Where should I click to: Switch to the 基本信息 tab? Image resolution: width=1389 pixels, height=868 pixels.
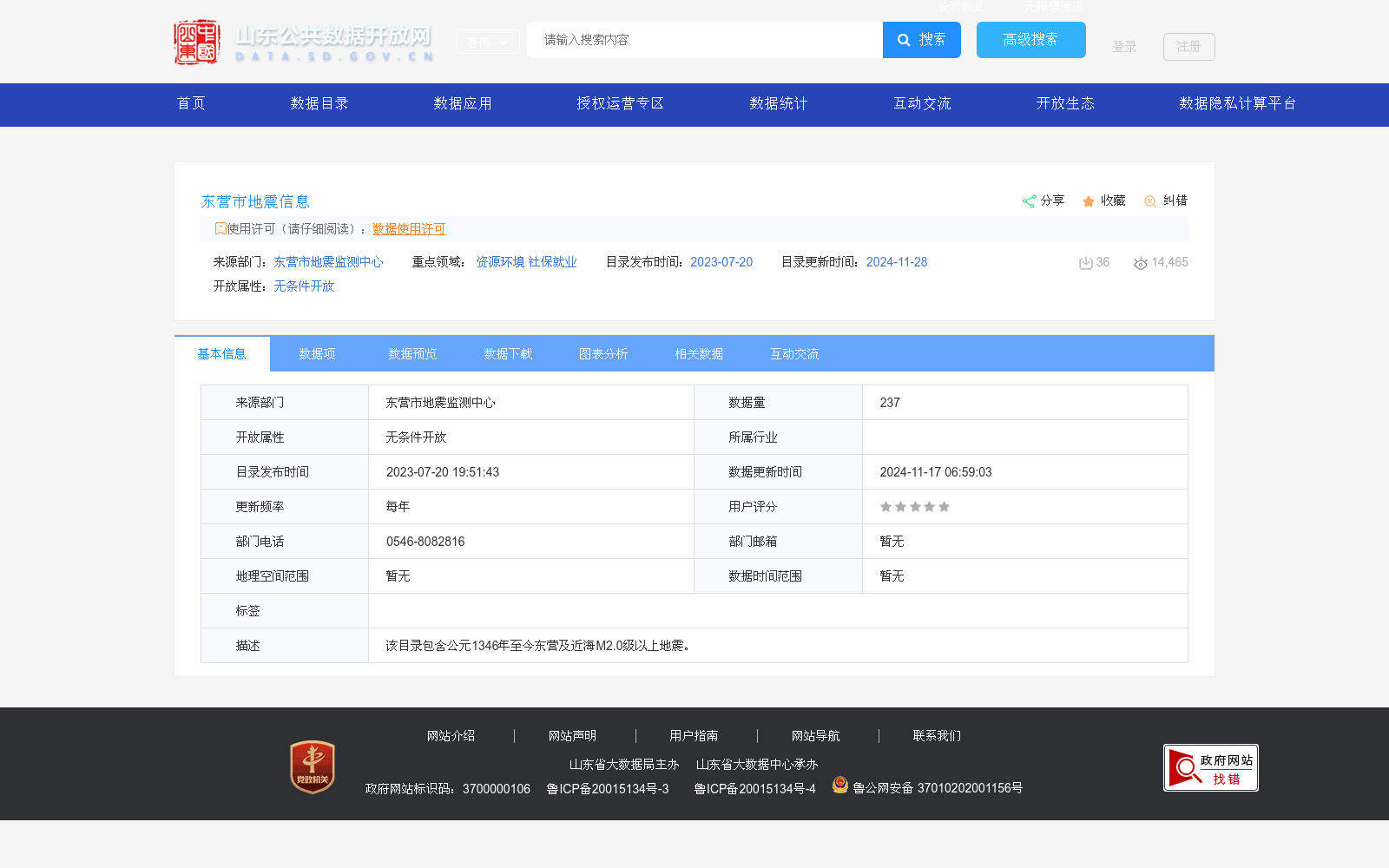pos(222,354)
